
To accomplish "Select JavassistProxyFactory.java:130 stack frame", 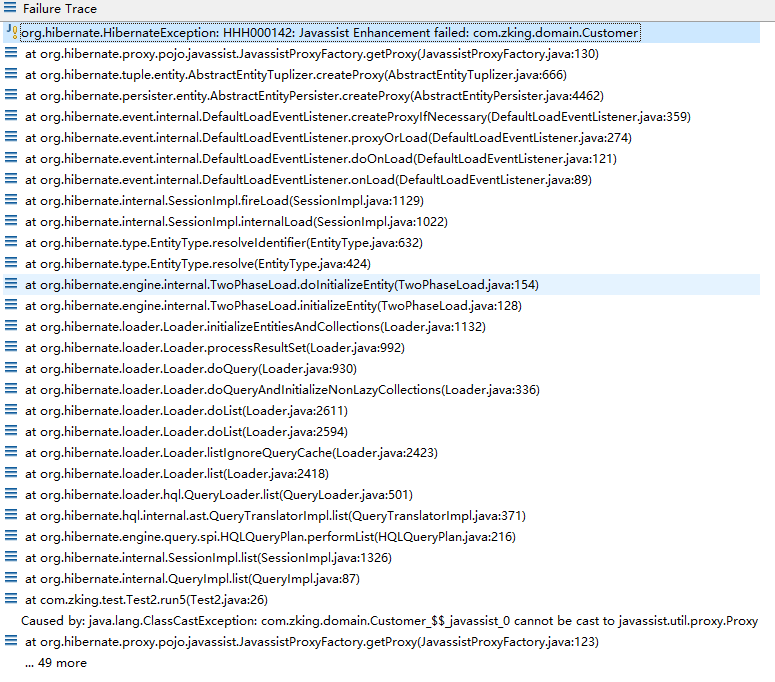I will [x=312, y=54].
